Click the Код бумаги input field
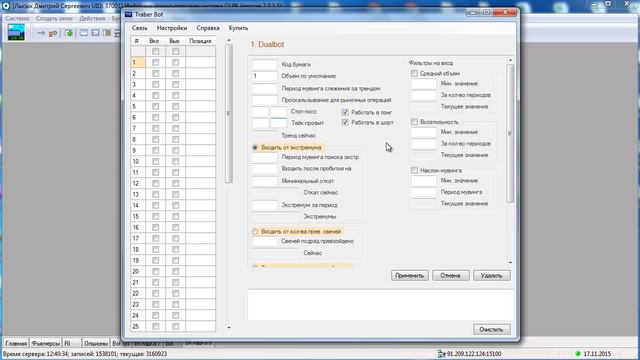The width and height of the screenshot is (640, 360). [264, 64]
